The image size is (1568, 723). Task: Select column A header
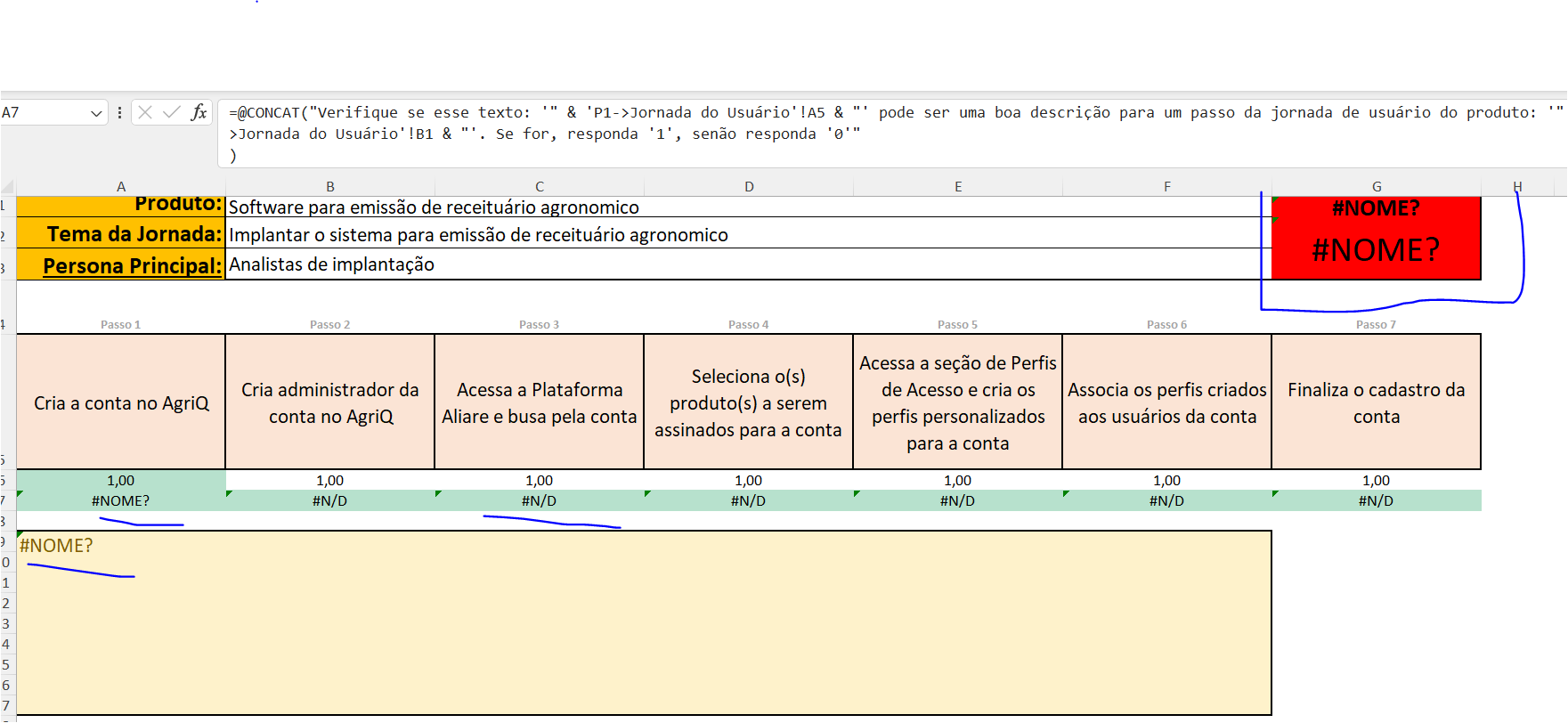point(121,187)
